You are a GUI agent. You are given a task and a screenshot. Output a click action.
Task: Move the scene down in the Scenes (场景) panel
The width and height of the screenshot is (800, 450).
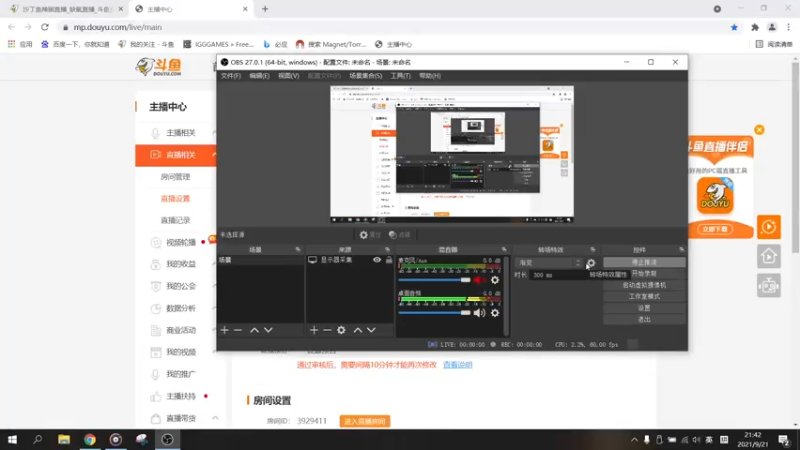tap(268, 330)
